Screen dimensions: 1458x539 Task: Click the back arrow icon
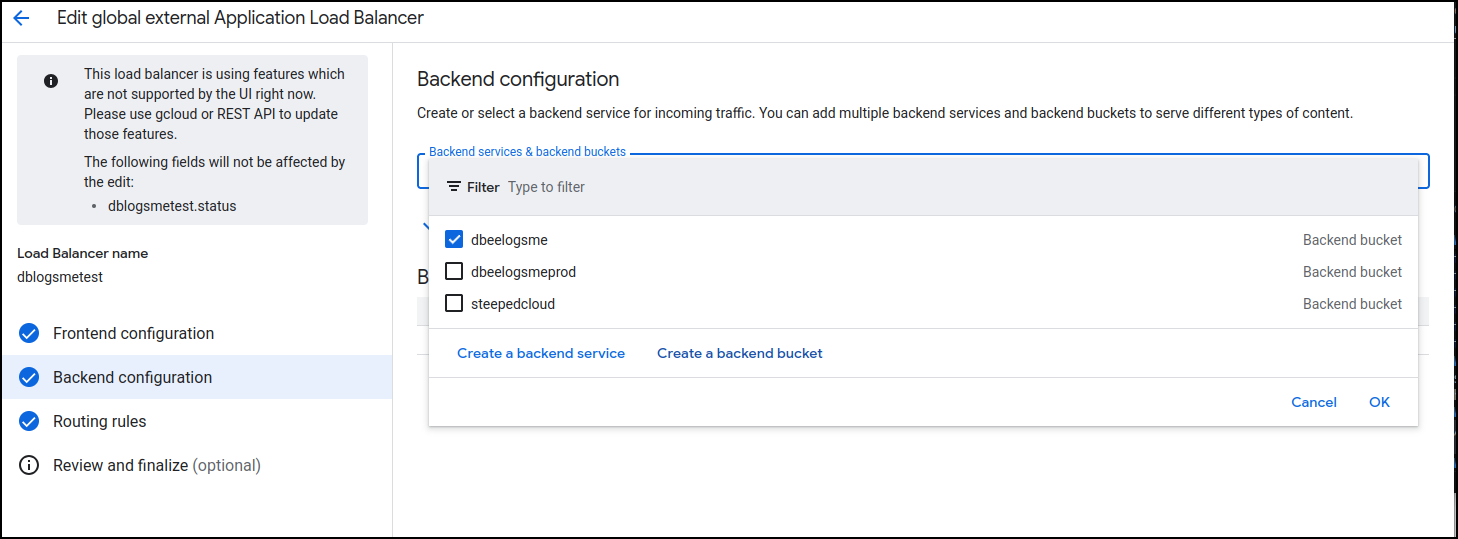(21, 18)
